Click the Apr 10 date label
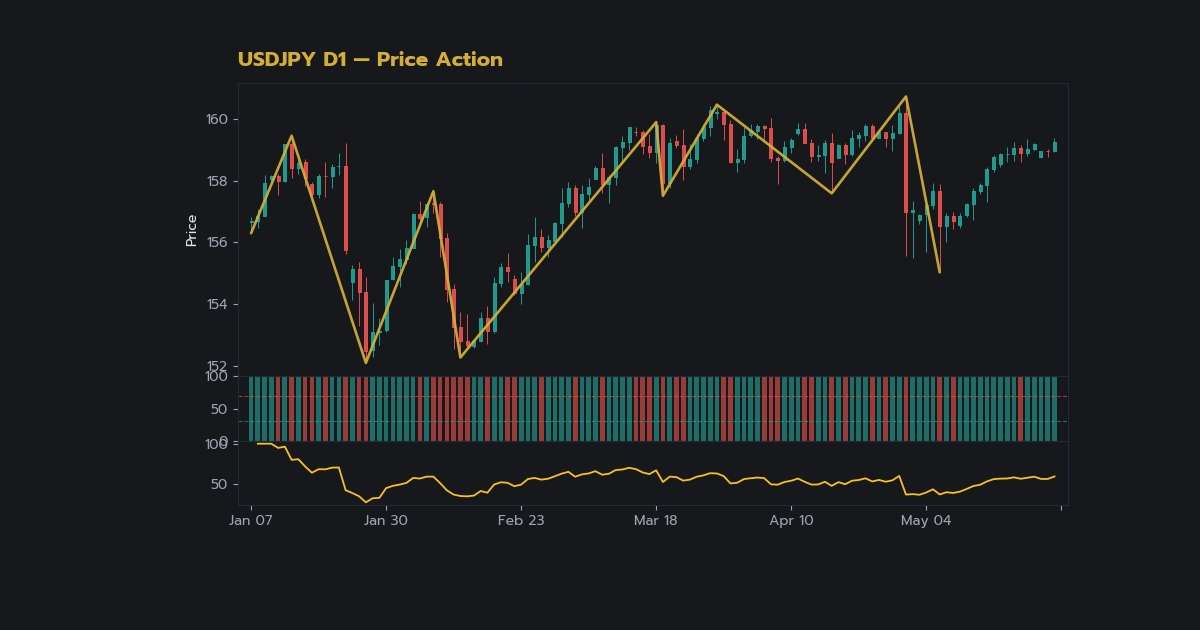The image size is (1200, 630). pyautogui.click(x=792, y=520)
